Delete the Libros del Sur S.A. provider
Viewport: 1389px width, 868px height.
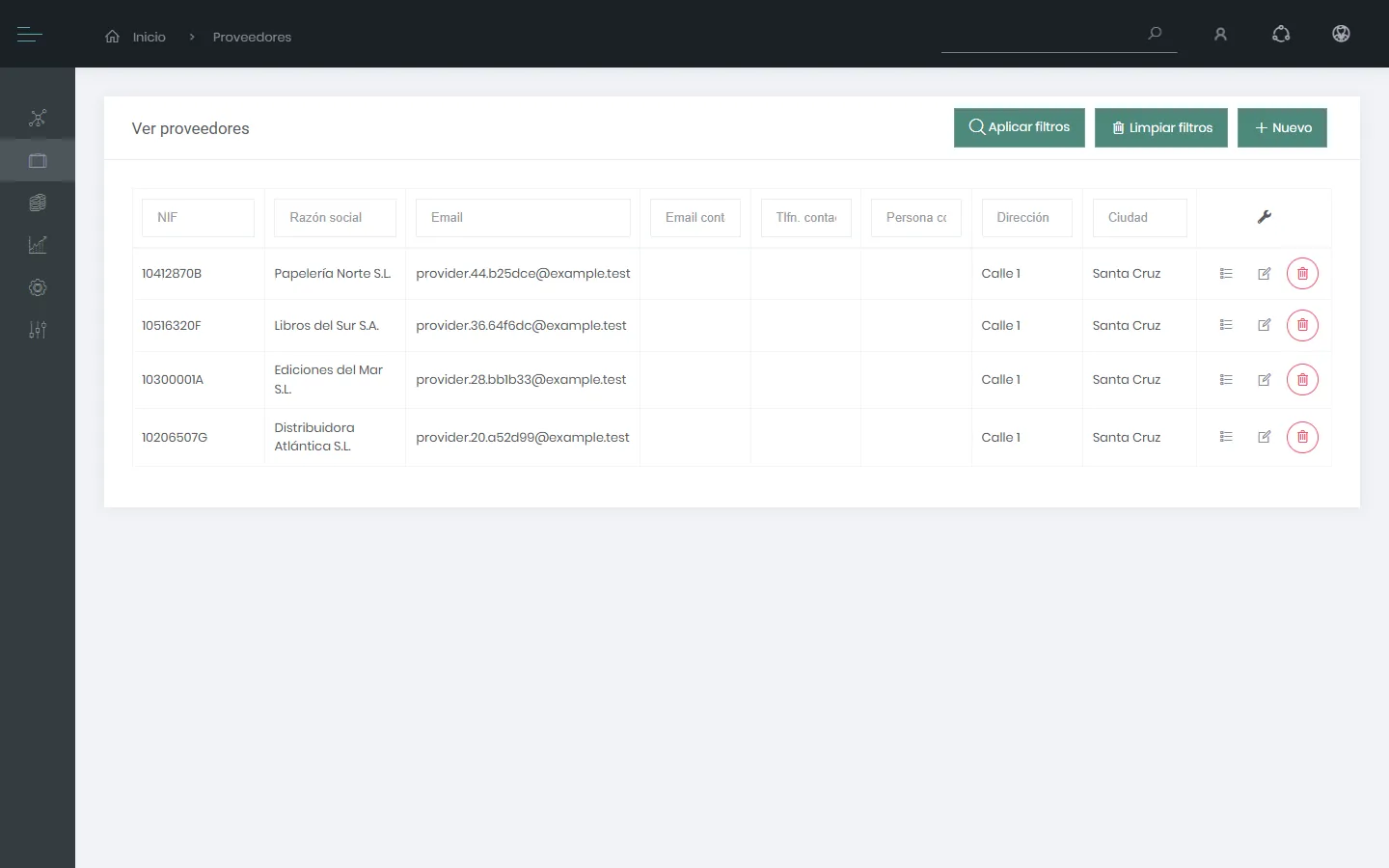point(1302,325)
